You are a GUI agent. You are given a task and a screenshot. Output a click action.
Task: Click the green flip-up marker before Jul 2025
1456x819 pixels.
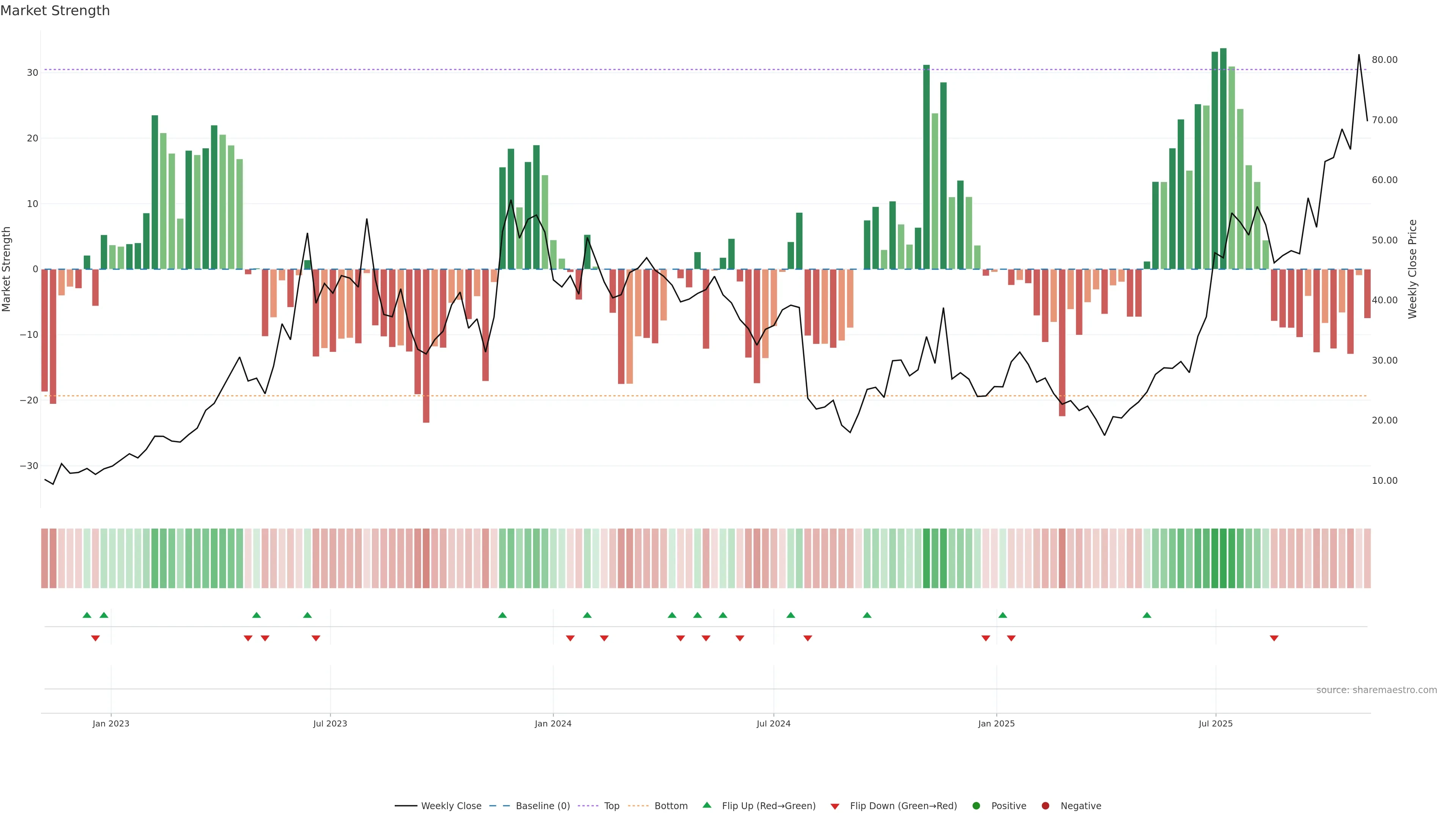1147,615
